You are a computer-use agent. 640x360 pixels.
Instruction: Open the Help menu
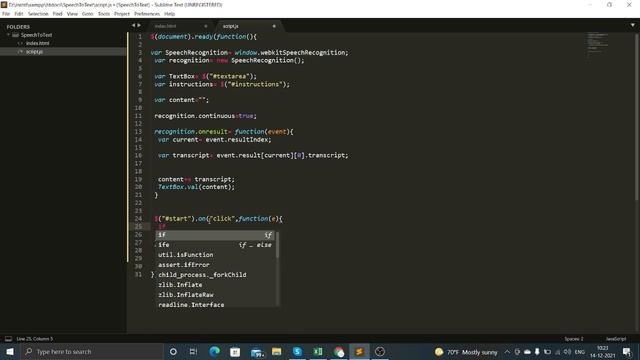169,13
